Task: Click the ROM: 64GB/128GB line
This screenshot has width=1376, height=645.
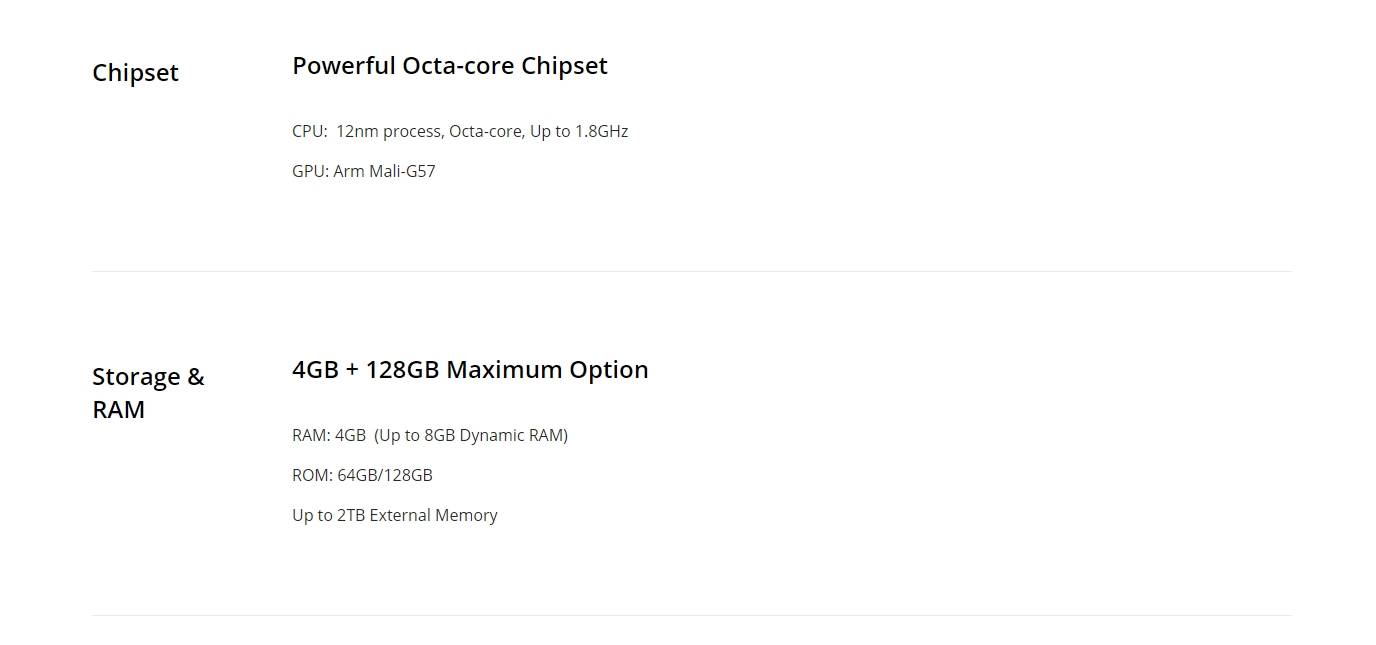Action: (x=362, y=475)
